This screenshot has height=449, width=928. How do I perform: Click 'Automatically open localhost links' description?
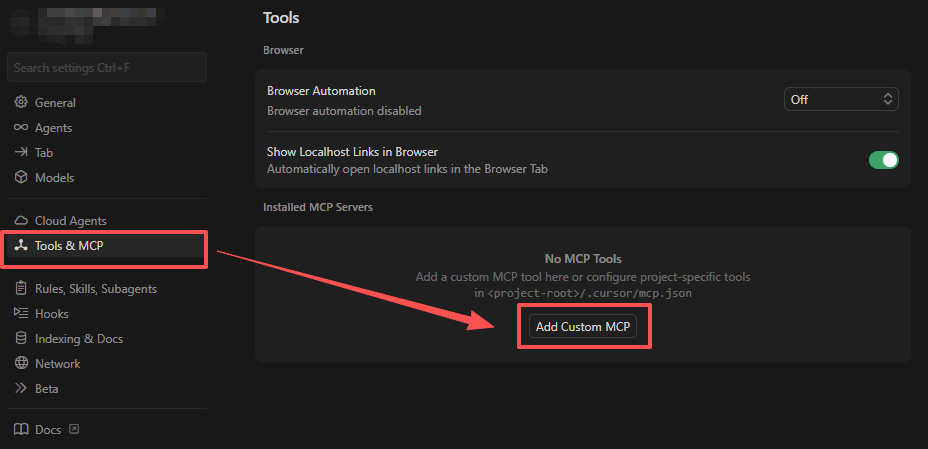click(x=407, y=169)
